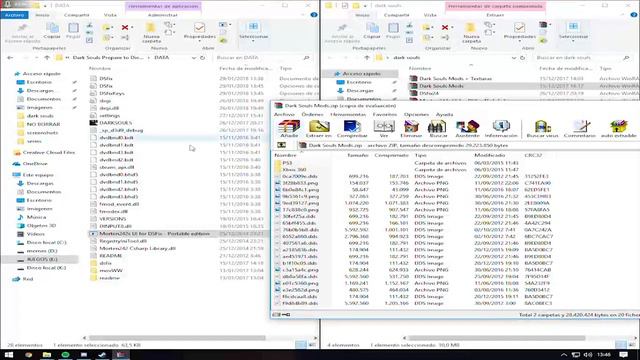The image size is (640, 360).
Task: Click the auto extraíble icon in WinRAR
Action: pos(618,129)
